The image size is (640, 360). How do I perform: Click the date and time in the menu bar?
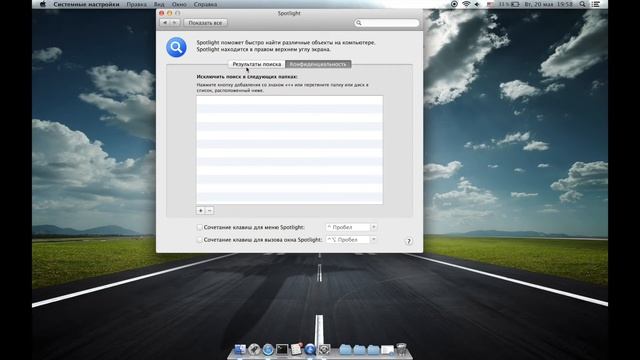coord(549,4)
